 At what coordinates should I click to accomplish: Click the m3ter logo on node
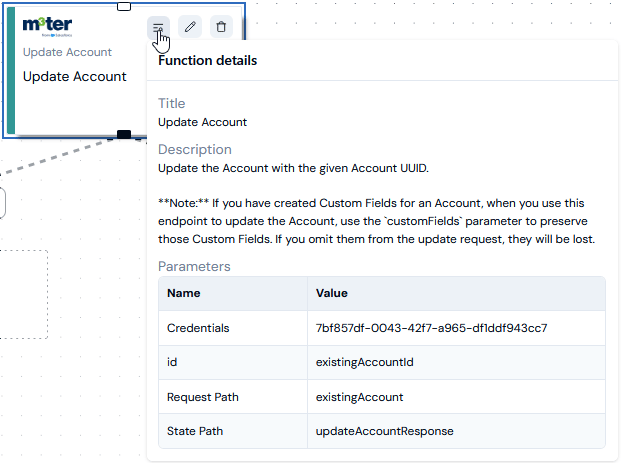click(48, 27)
